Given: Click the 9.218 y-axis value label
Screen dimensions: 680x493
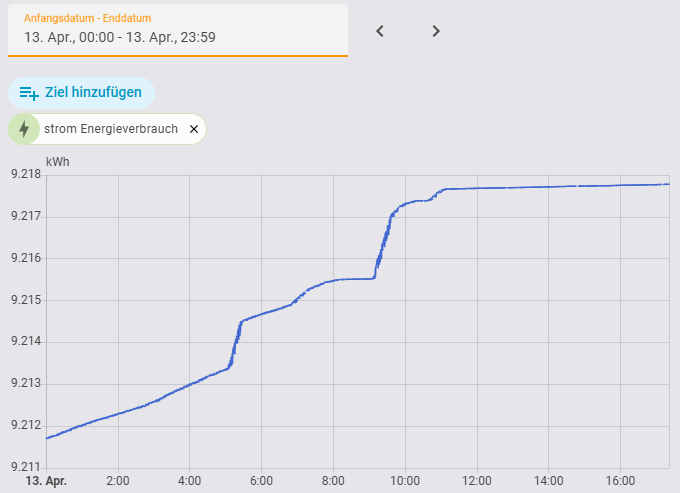Looking at the screenshot, I should [25, 174].
